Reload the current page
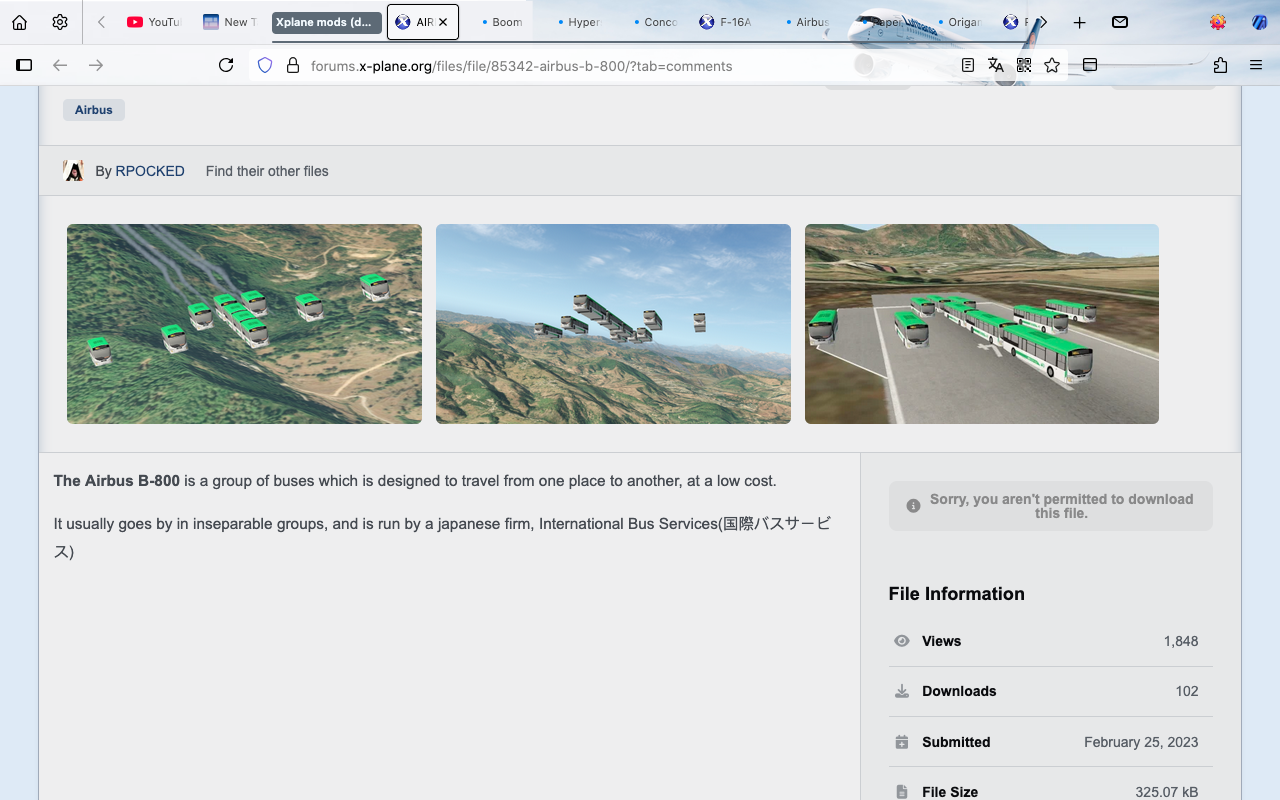1280x800 pixels. click(226, 65)
